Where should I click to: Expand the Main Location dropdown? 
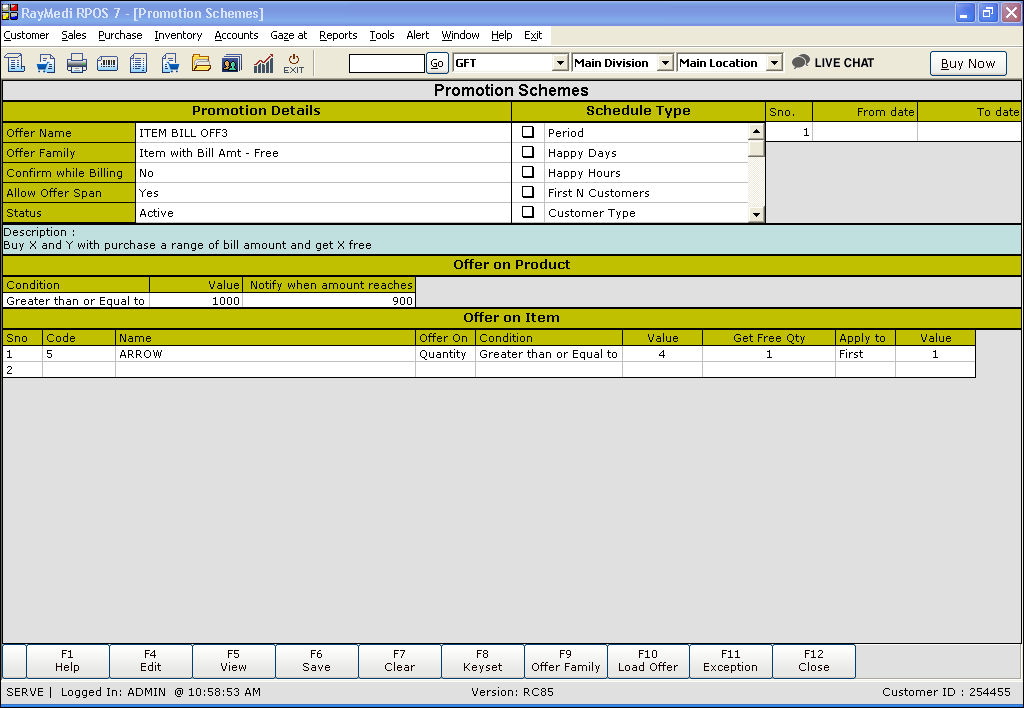coord(773,63)
